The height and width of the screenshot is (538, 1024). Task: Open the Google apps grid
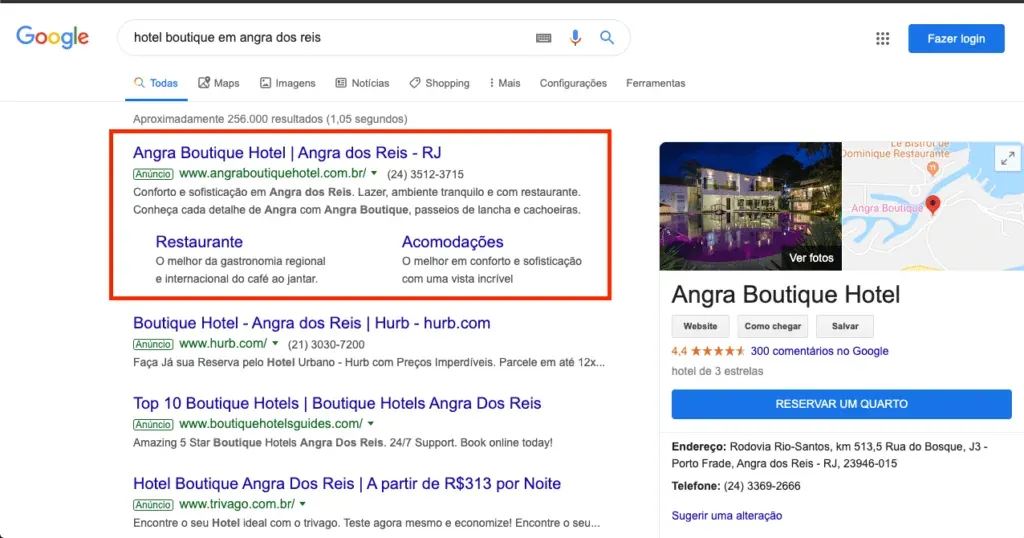[882, 39]
